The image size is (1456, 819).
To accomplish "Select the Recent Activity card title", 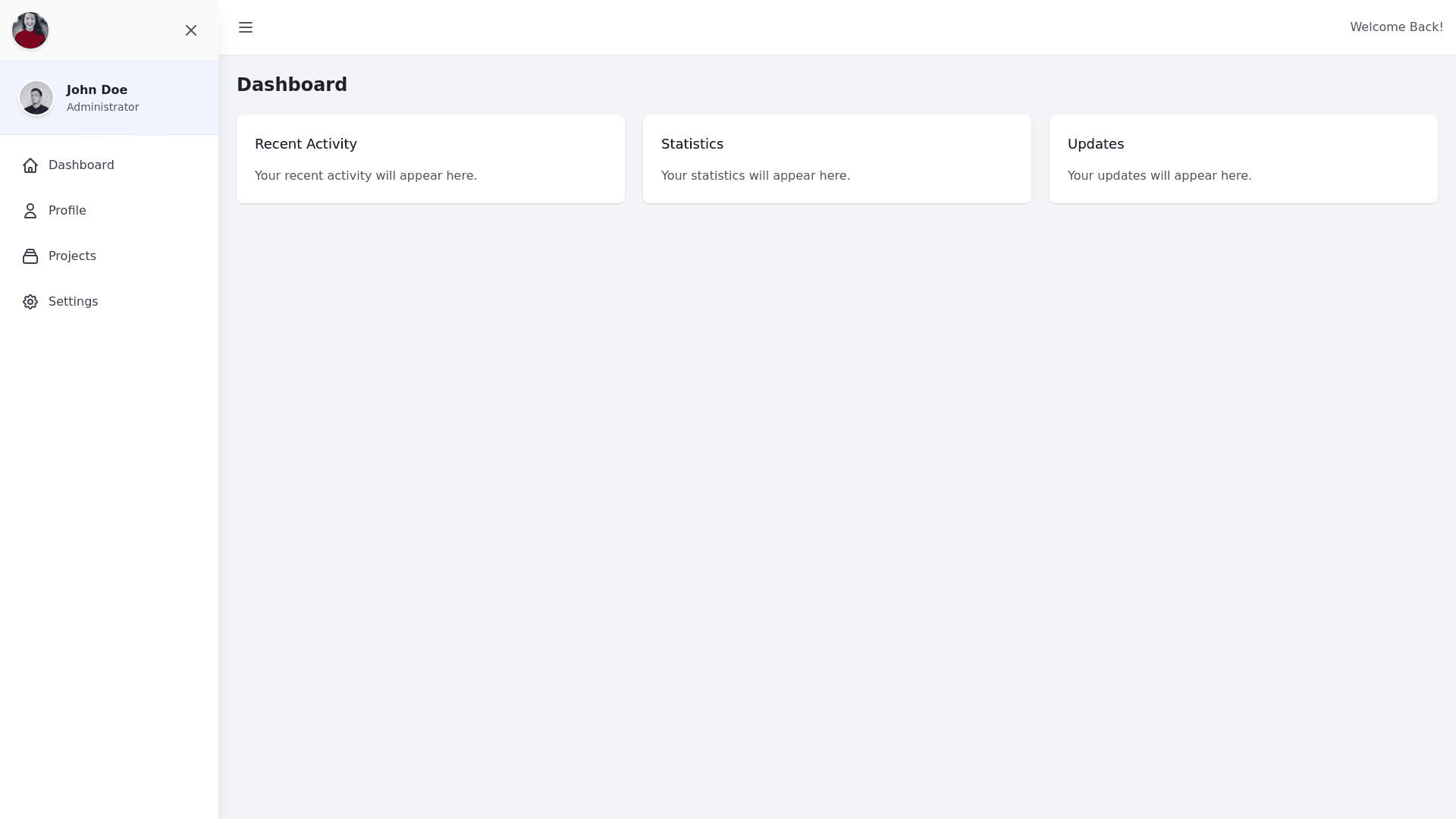I will [306, 144].
